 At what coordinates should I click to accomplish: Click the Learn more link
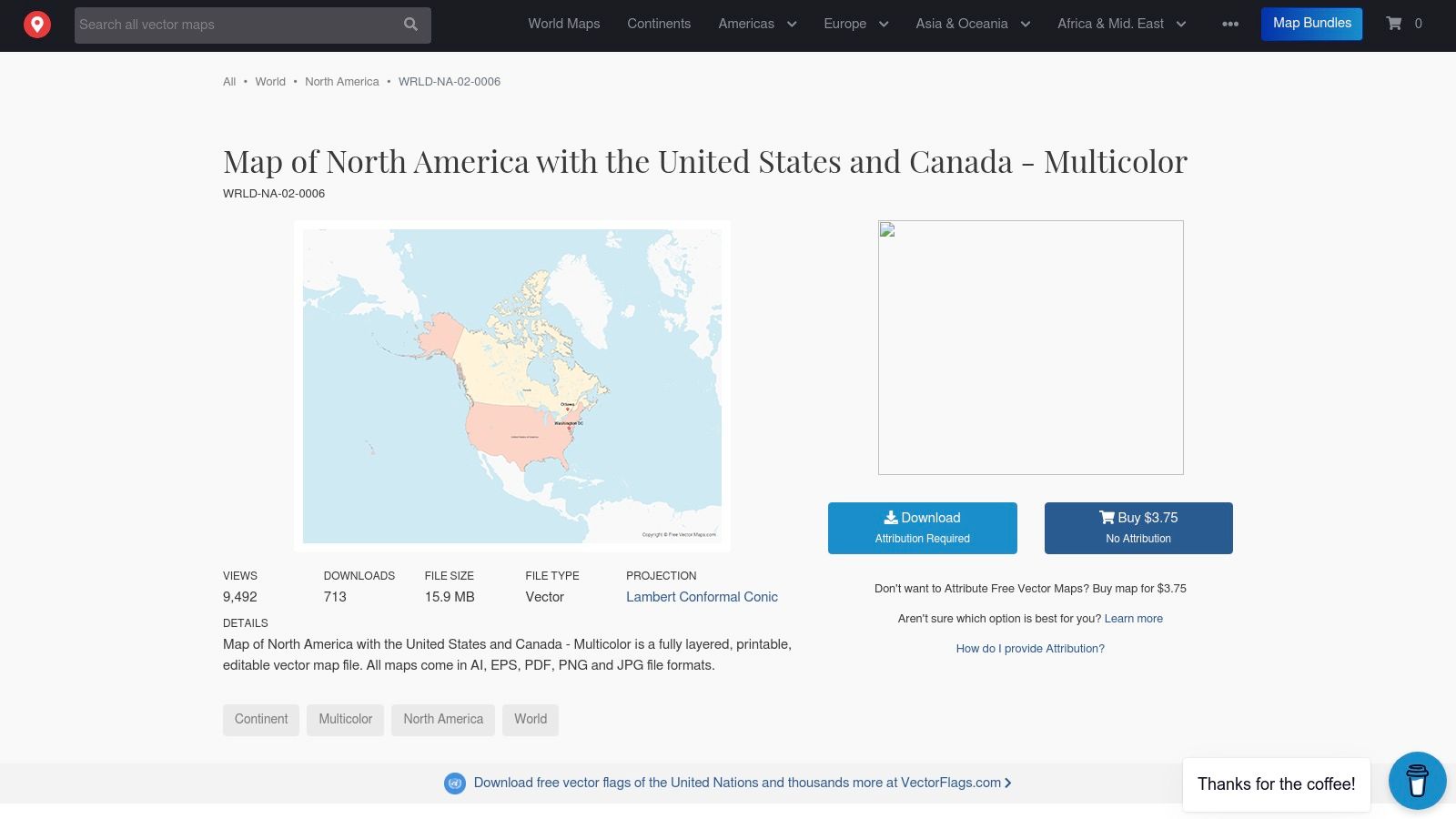(1134, 619)
